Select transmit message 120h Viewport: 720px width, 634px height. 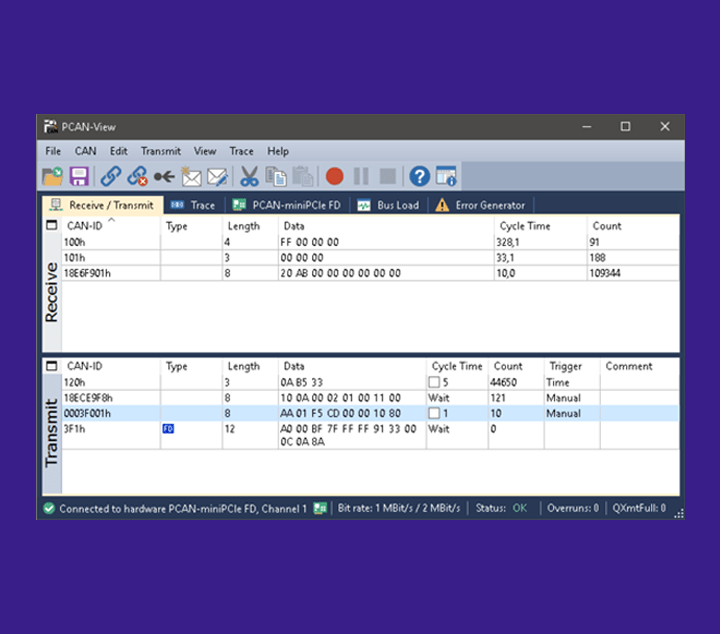pos(370,382)
